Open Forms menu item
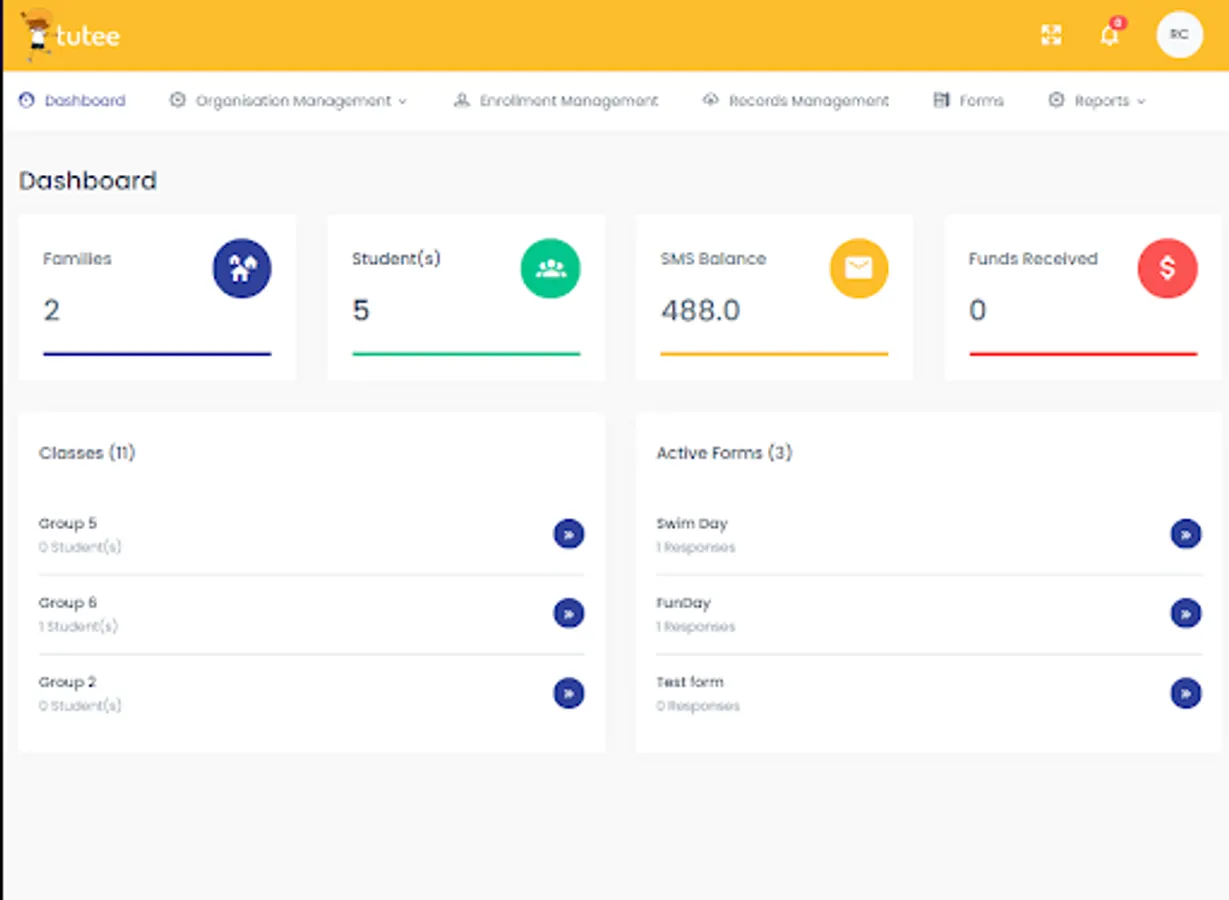This screenshot has width=1229, height=900. 969,100
